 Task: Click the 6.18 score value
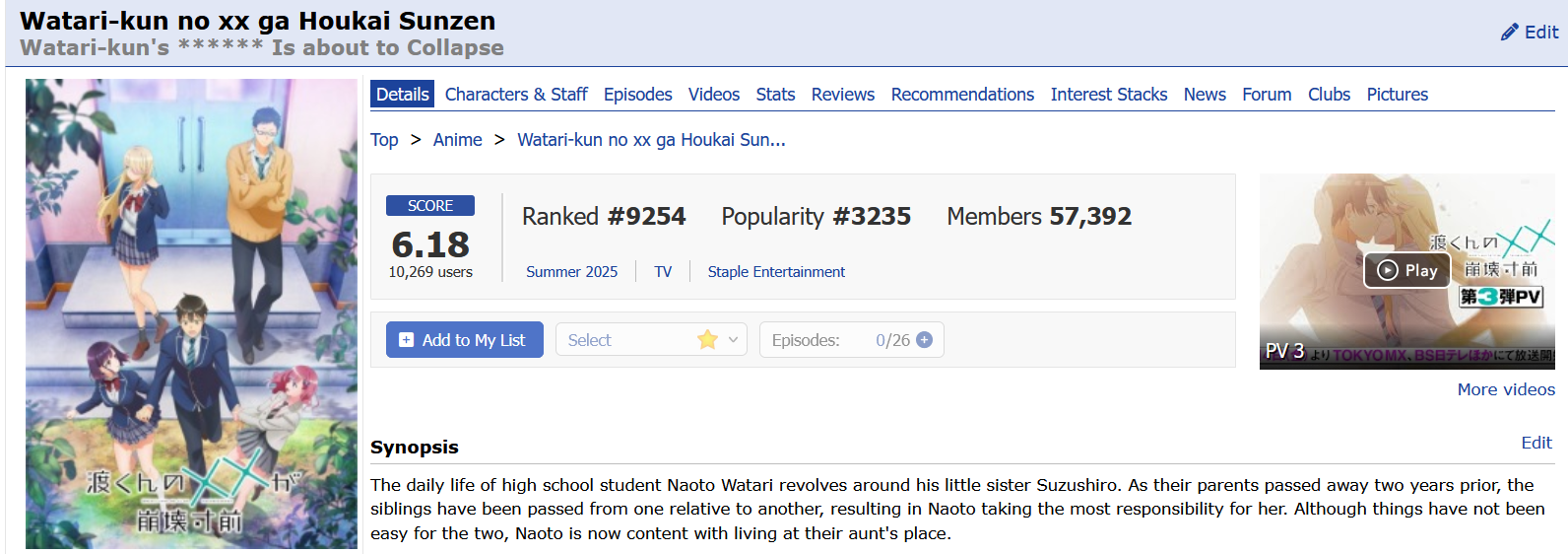point(430,243)
